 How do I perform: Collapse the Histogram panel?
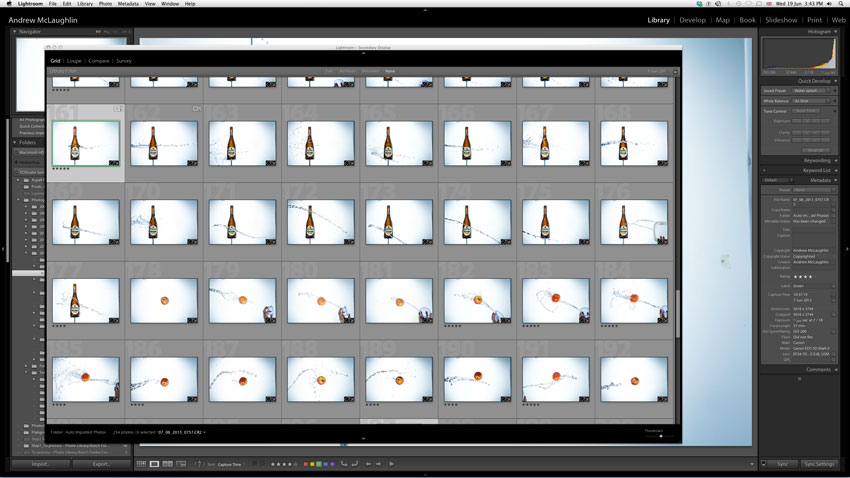(x=835, y=31)
